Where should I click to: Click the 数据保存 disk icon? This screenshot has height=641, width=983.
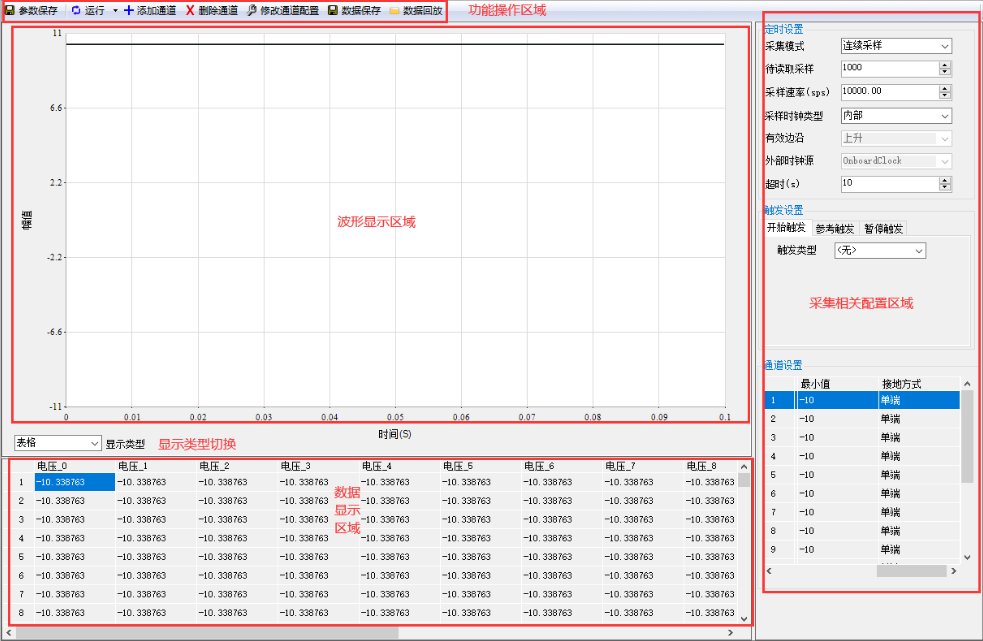[333, 10]
